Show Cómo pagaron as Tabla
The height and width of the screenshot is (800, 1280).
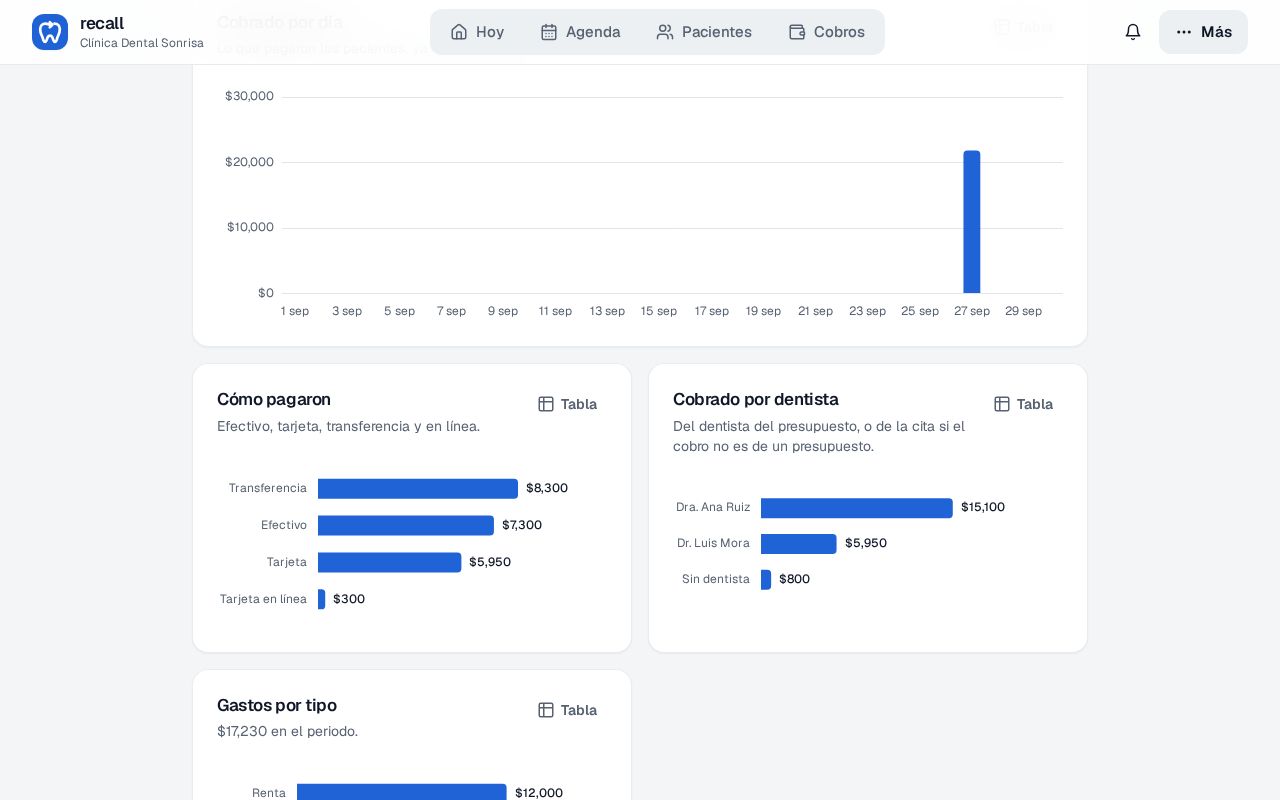point(568,404)
